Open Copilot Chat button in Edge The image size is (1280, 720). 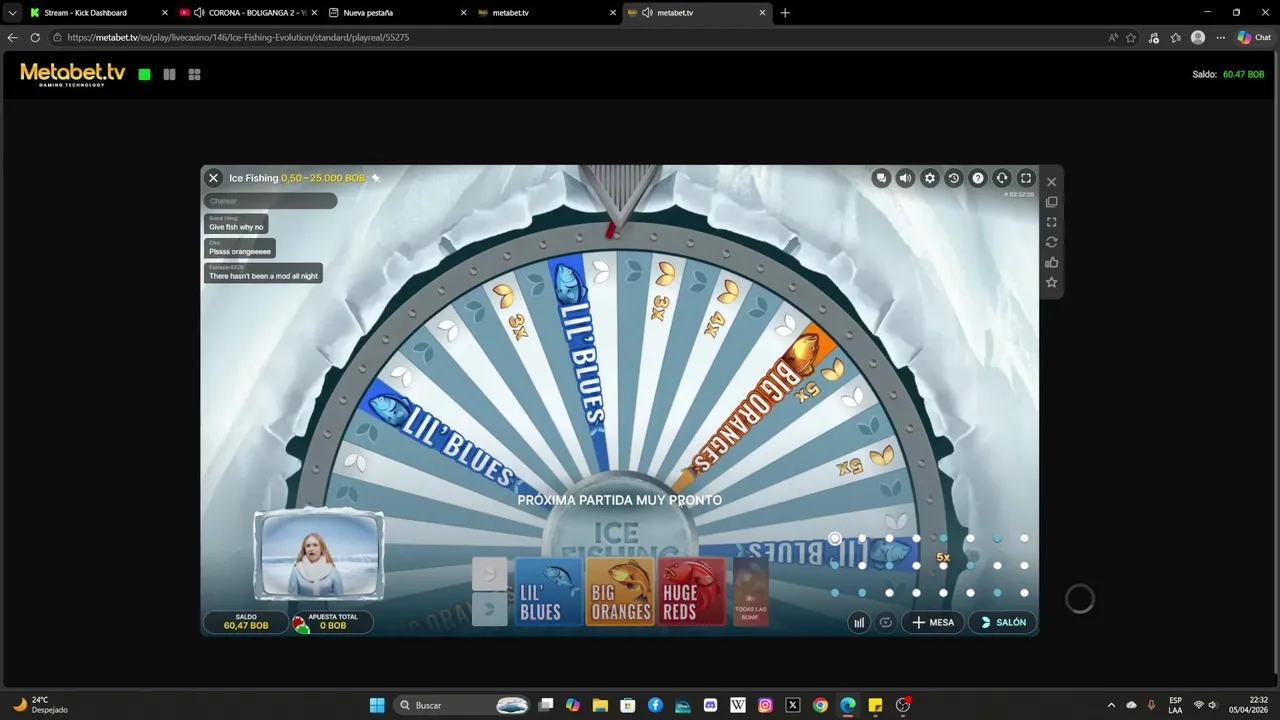[1254, 37]
